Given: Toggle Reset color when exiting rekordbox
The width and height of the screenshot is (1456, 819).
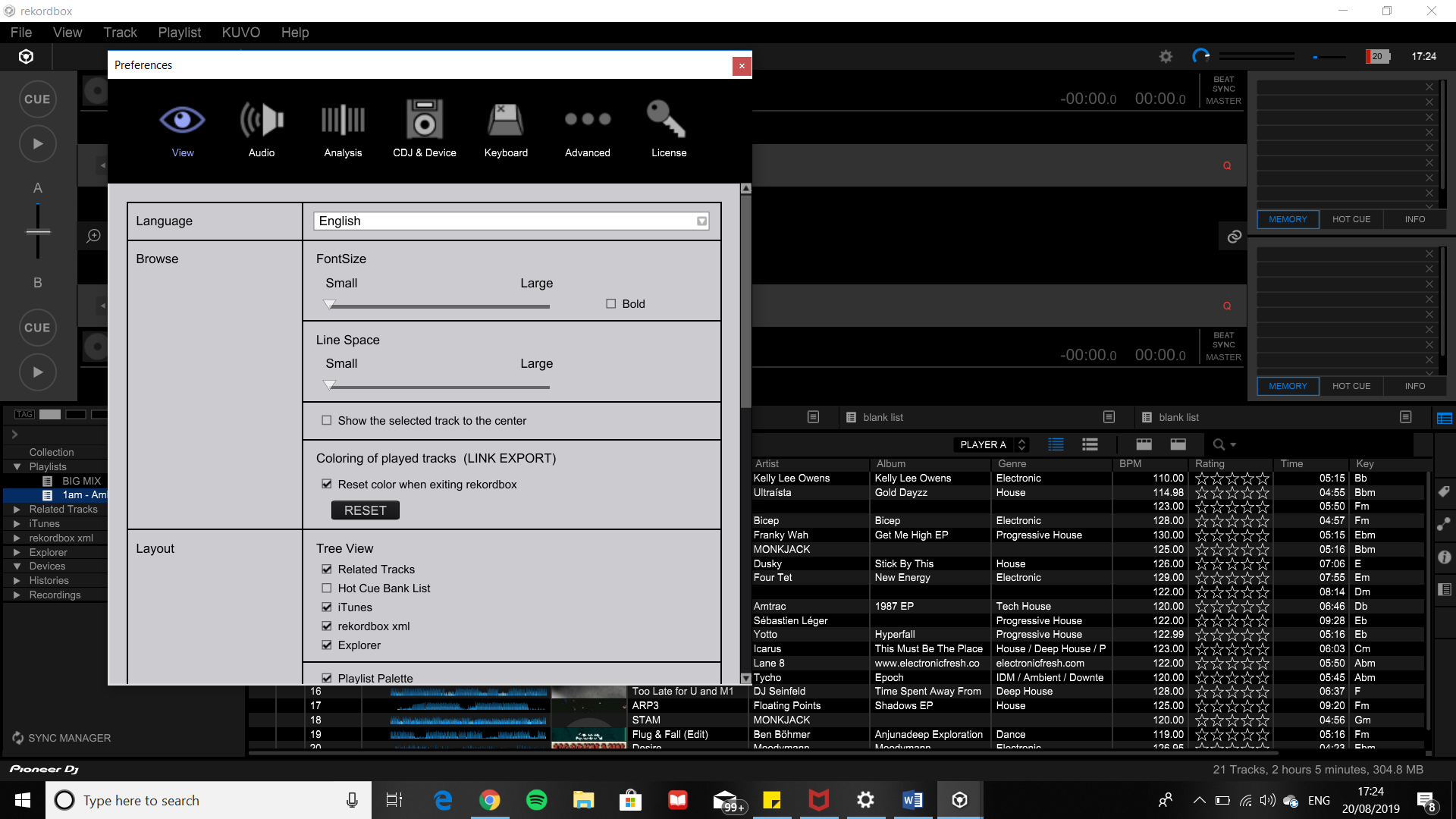Looking at the screenshot, I should click(327, 484).
